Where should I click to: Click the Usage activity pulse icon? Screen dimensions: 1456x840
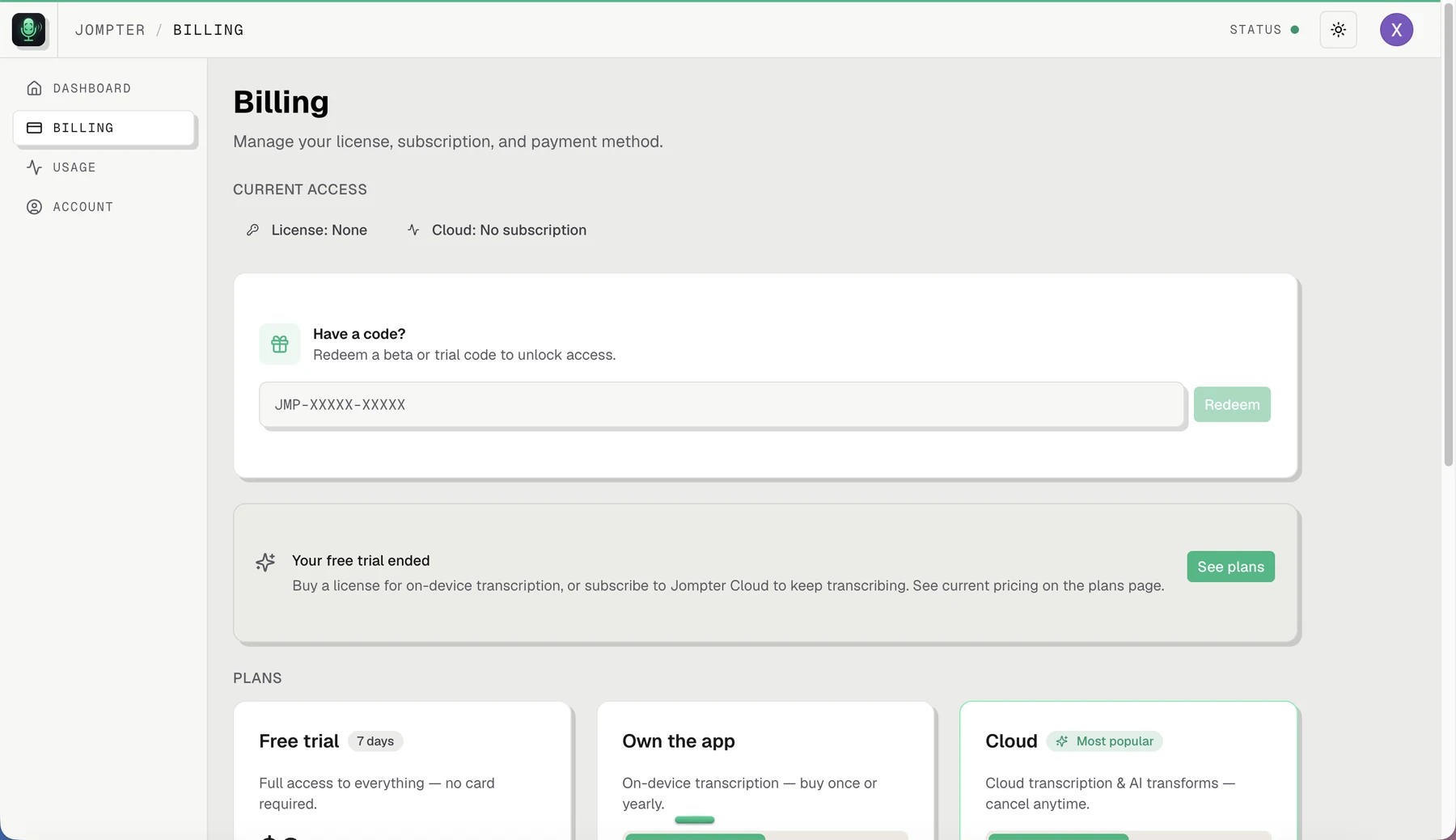tap(34, 167)
